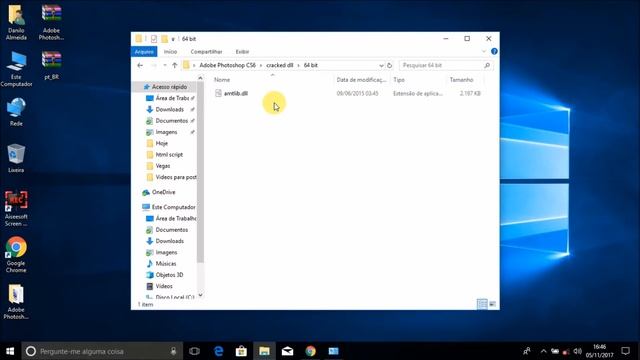640x360 pixels.
Task: Open the Videos para post folder
Action: [176, 177]
